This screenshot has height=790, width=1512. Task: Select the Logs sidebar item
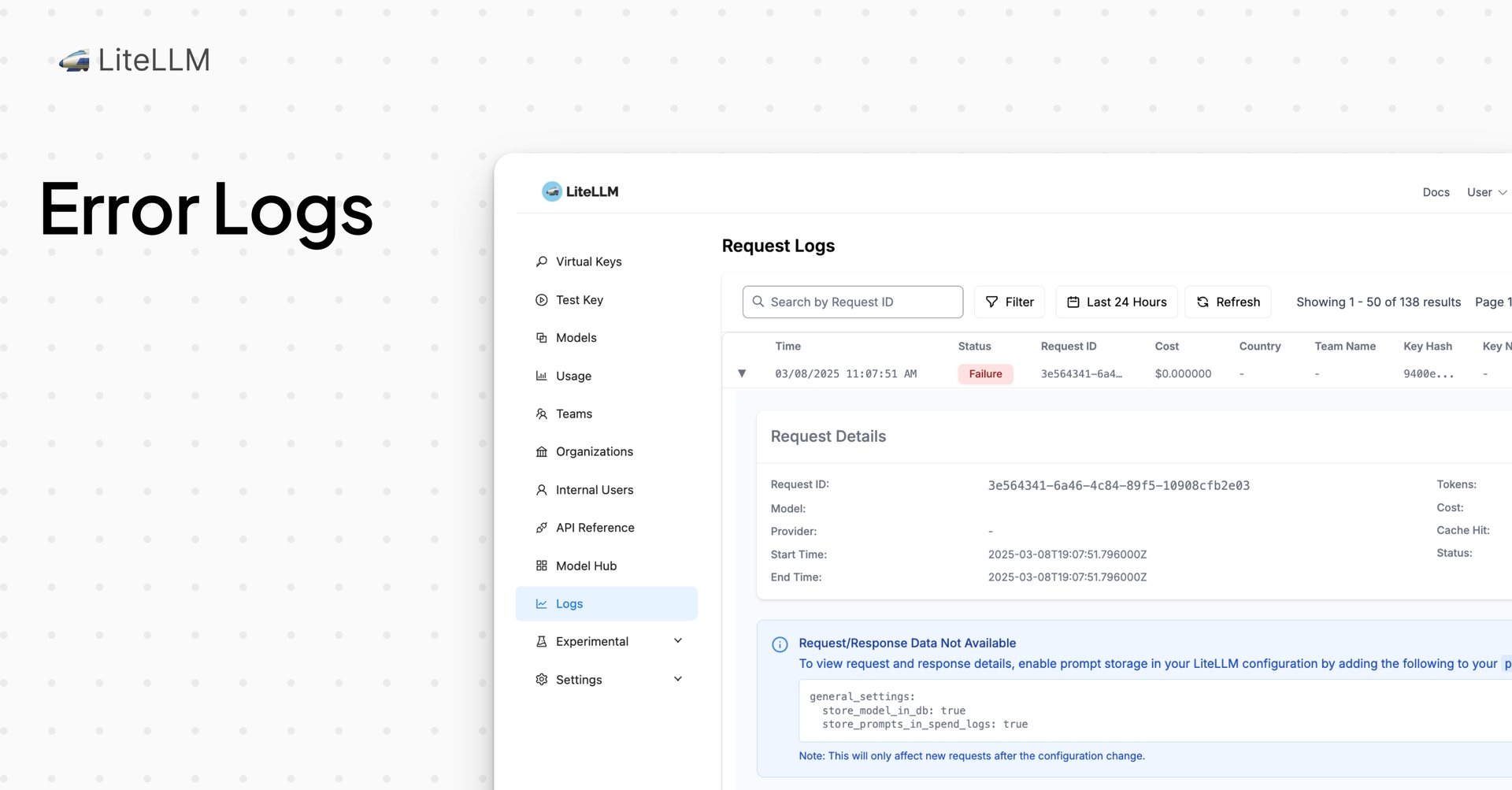(x=606, y=603)
